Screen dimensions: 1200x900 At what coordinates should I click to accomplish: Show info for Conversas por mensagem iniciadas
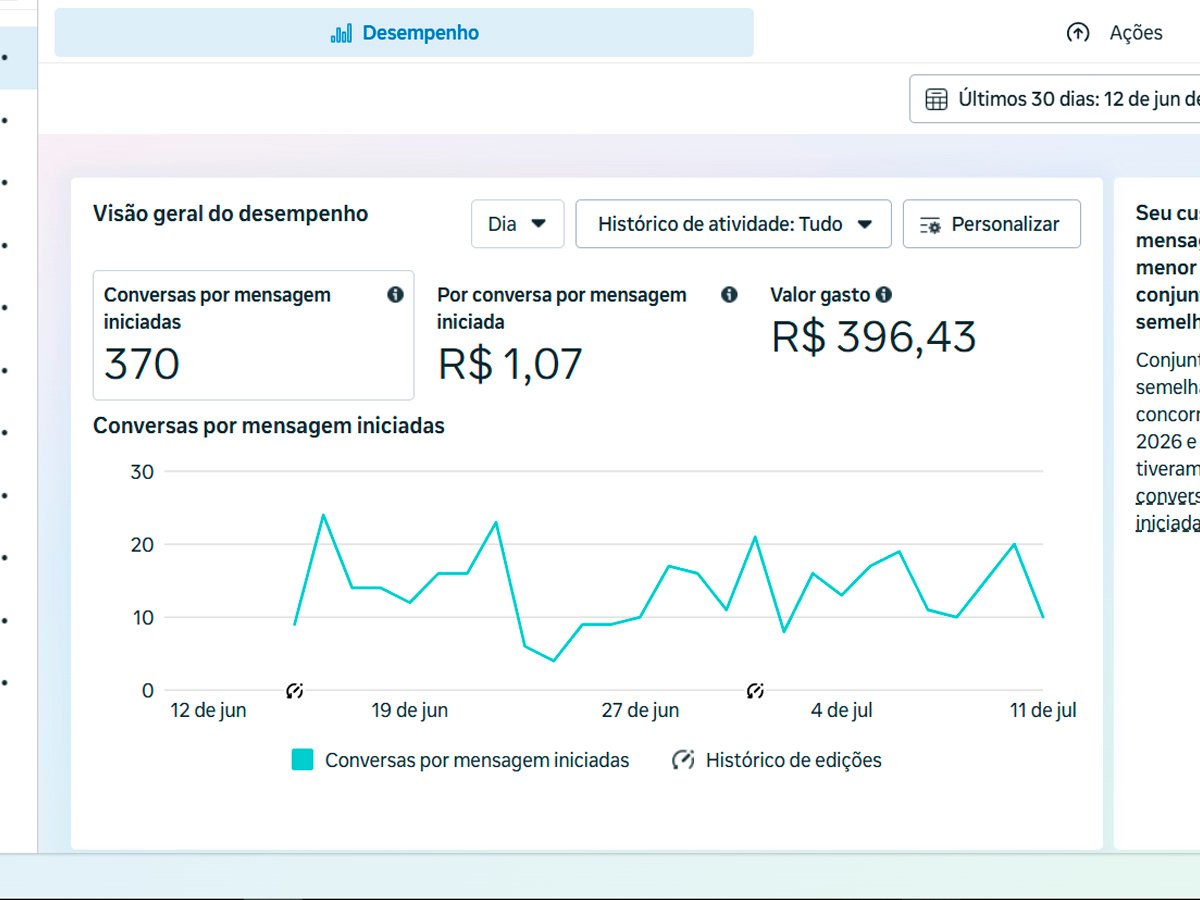pyautogui.click(x=395, y=295)
